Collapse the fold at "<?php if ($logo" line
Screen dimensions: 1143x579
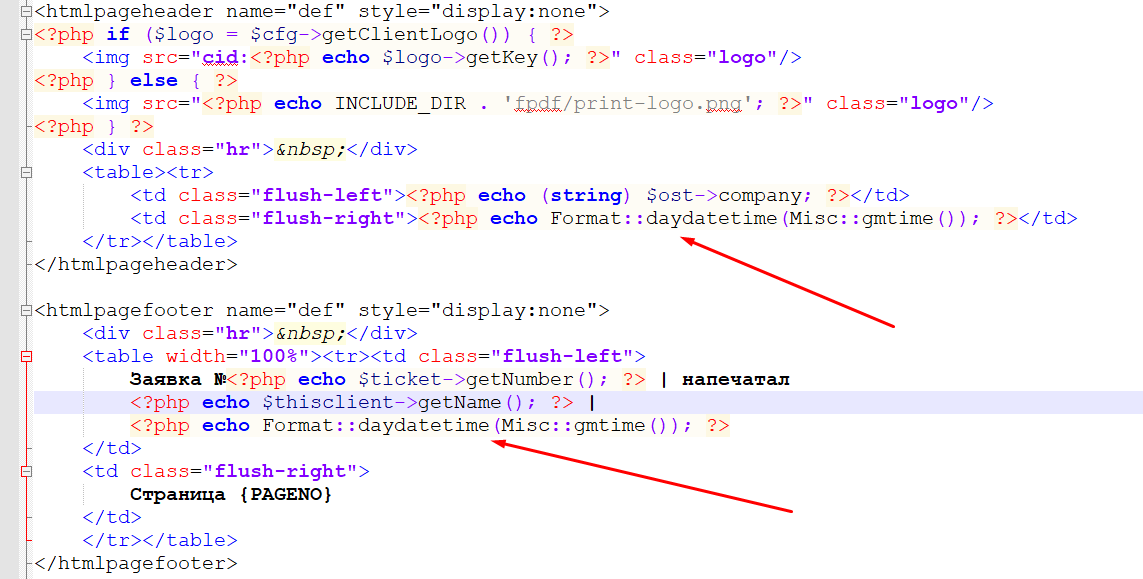click(26, 34)
